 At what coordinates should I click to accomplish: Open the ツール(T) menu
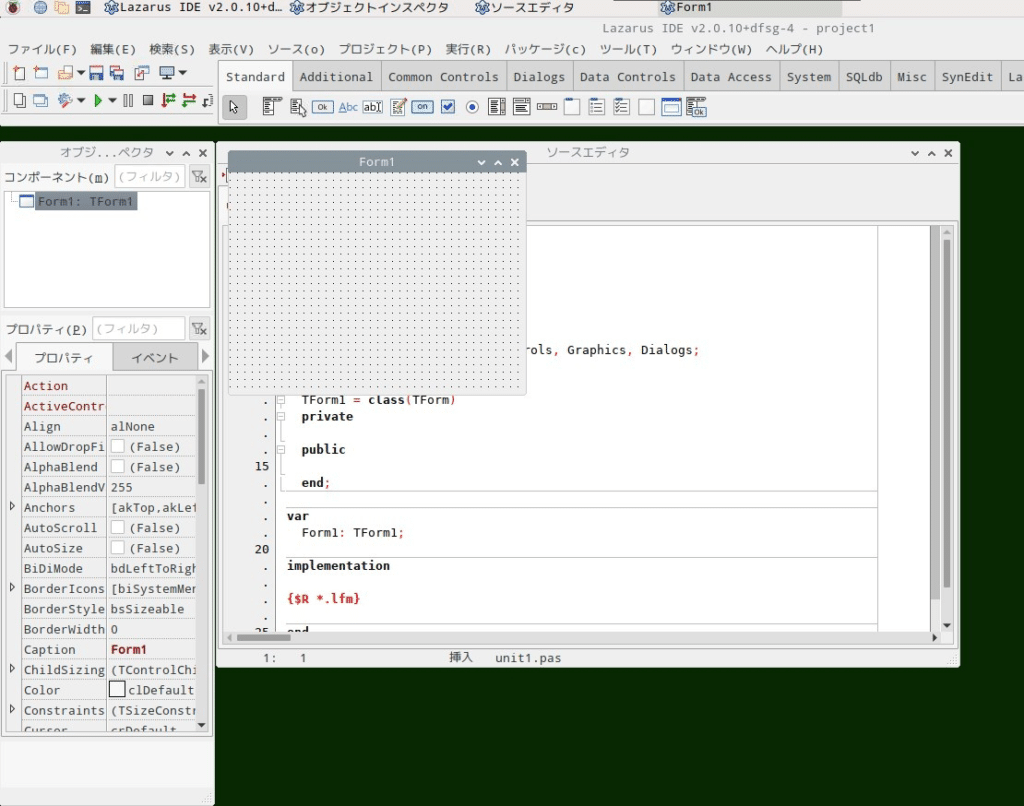pyautogui.click(x=628, y=50)
